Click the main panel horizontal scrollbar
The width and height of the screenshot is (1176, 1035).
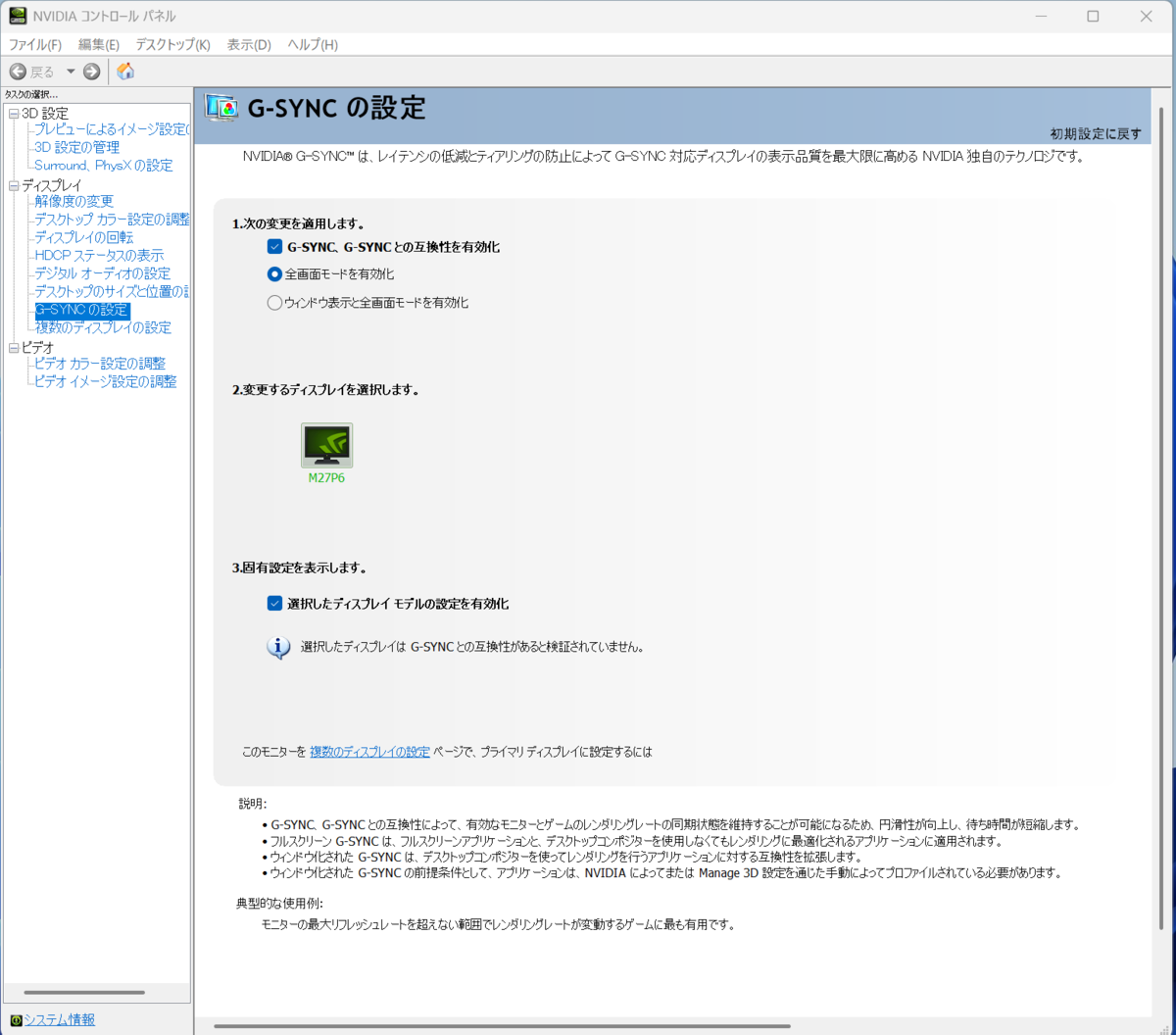pyautogui.click(x=502, y=1027)
